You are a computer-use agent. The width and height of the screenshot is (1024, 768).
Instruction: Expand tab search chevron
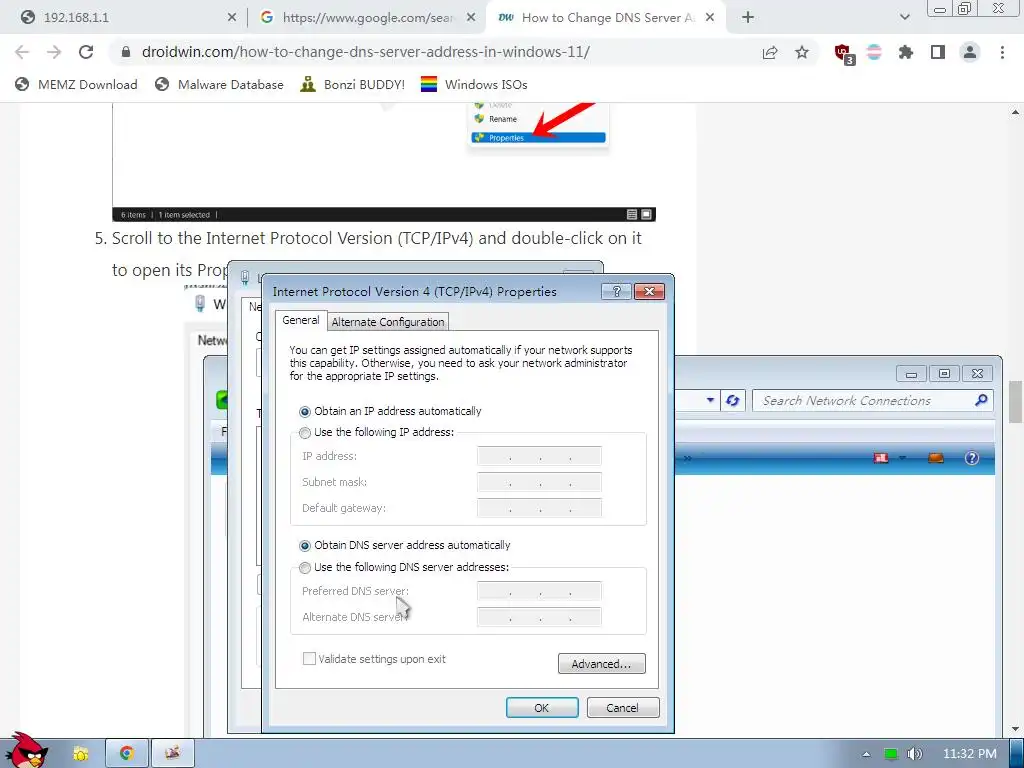point(904,18)
